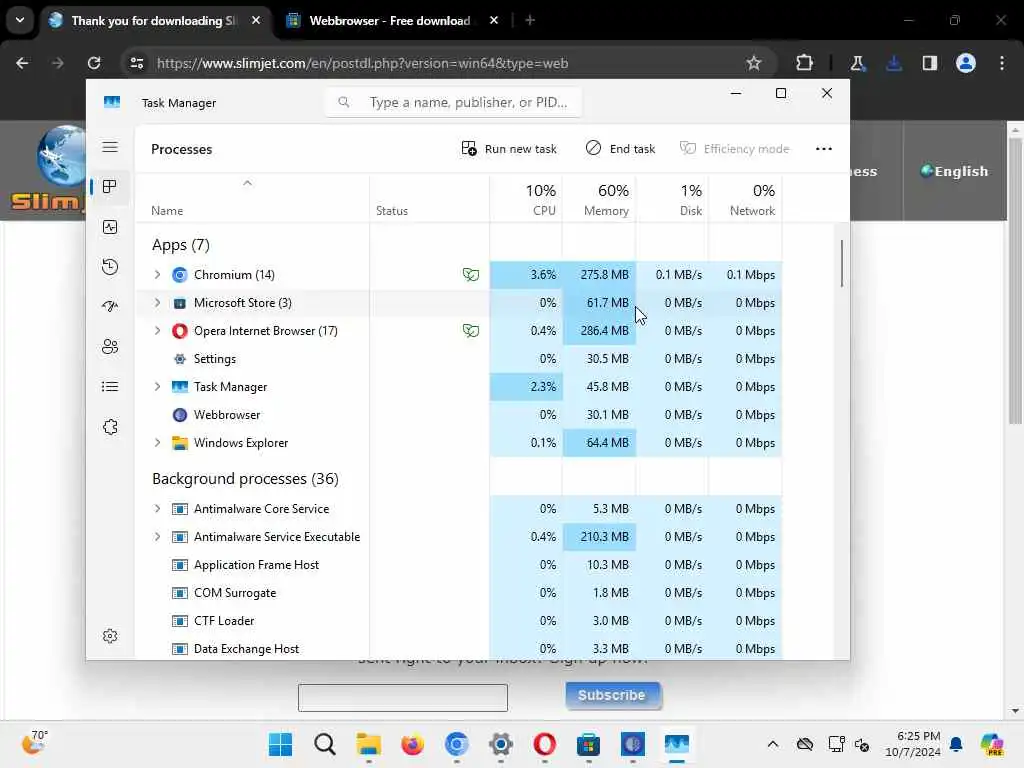Open File Explorer from taskbar
The width and height of the screenshot is (1024, 768).
coord(368,744)
